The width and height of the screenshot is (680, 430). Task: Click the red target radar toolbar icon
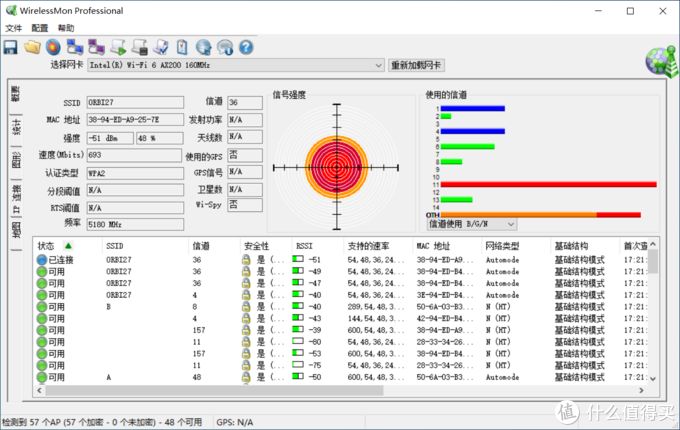point(53,47)
